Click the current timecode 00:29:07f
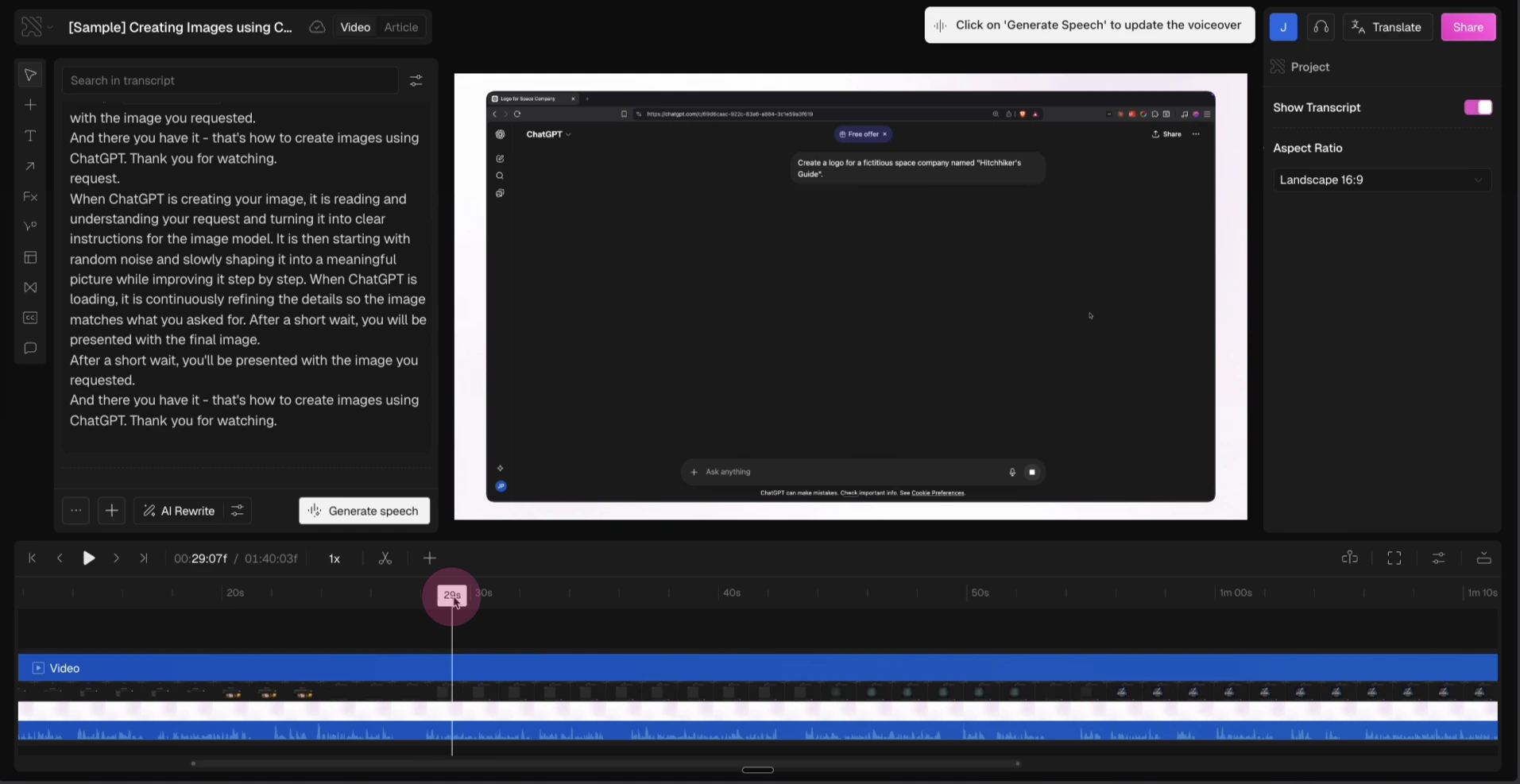1520x784 pixels. (x=200, y=558)
